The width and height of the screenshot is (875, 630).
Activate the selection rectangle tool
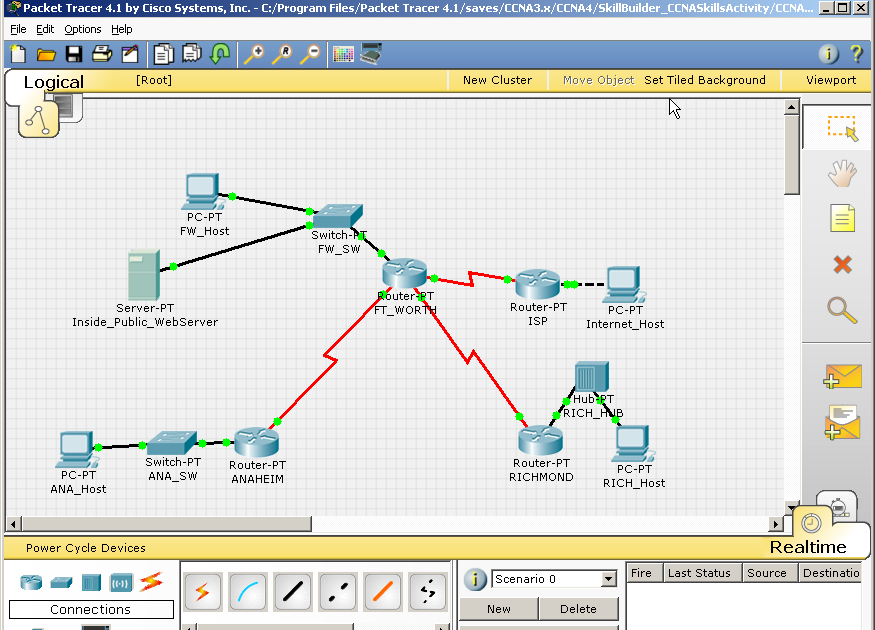click(841, 128)
